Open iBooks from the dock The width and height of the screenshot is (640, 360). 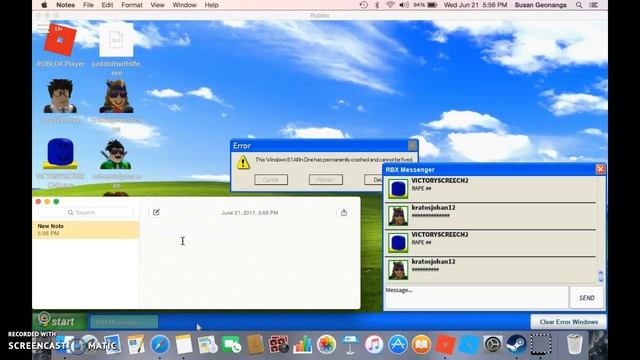[421, 344]
